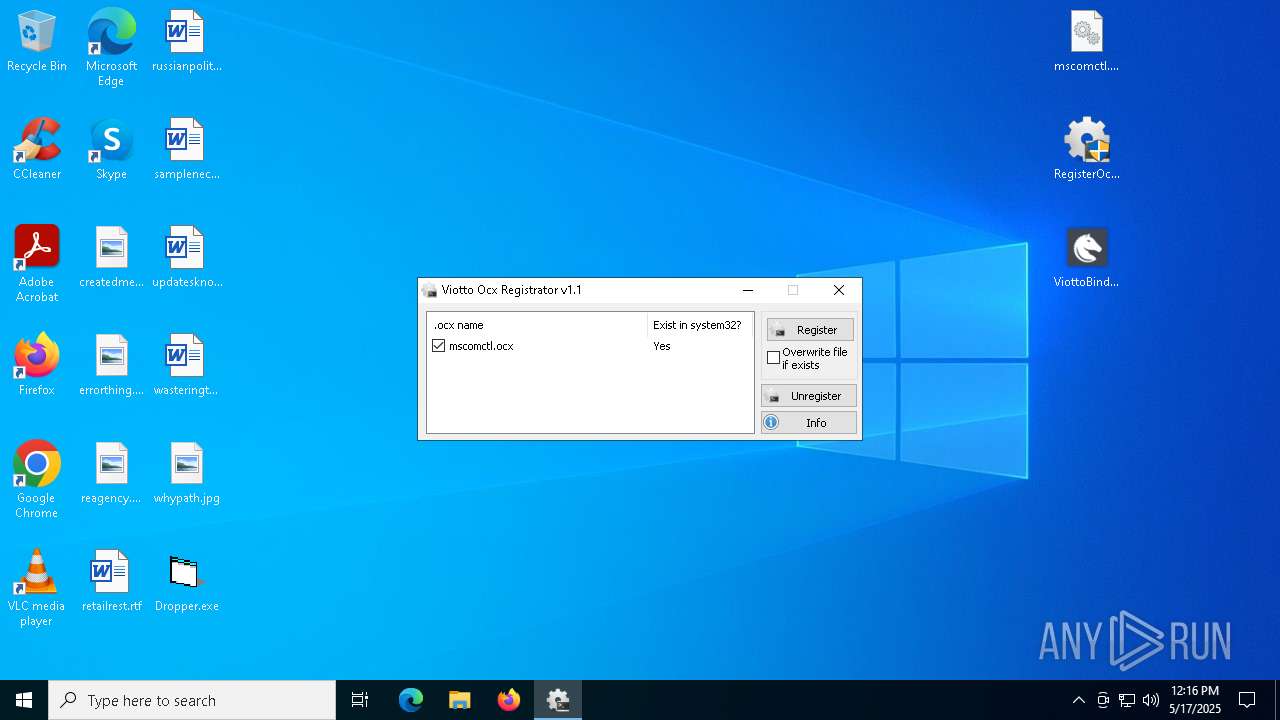The image size is (1280, 720).
Task: Click the Exist in system32? column header
Action: click(x=699, y=325)
